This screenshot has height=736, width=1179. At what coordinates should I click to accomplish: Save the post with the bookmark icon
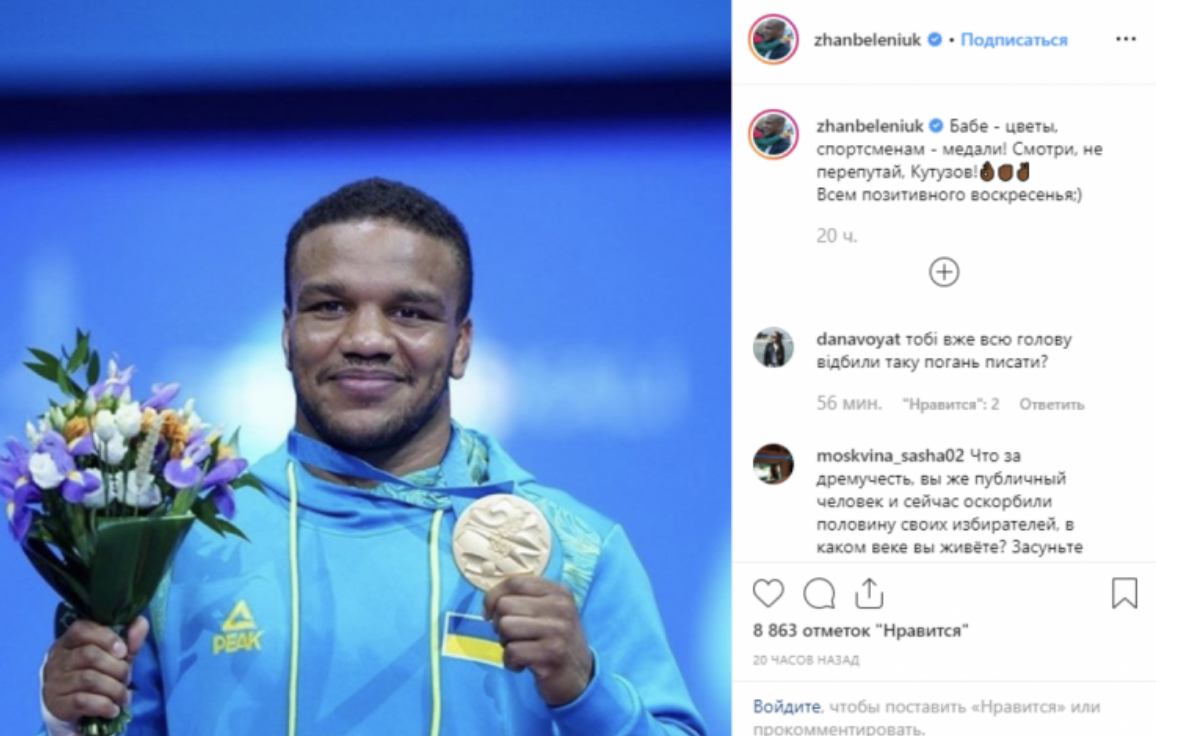[1124, 592]
